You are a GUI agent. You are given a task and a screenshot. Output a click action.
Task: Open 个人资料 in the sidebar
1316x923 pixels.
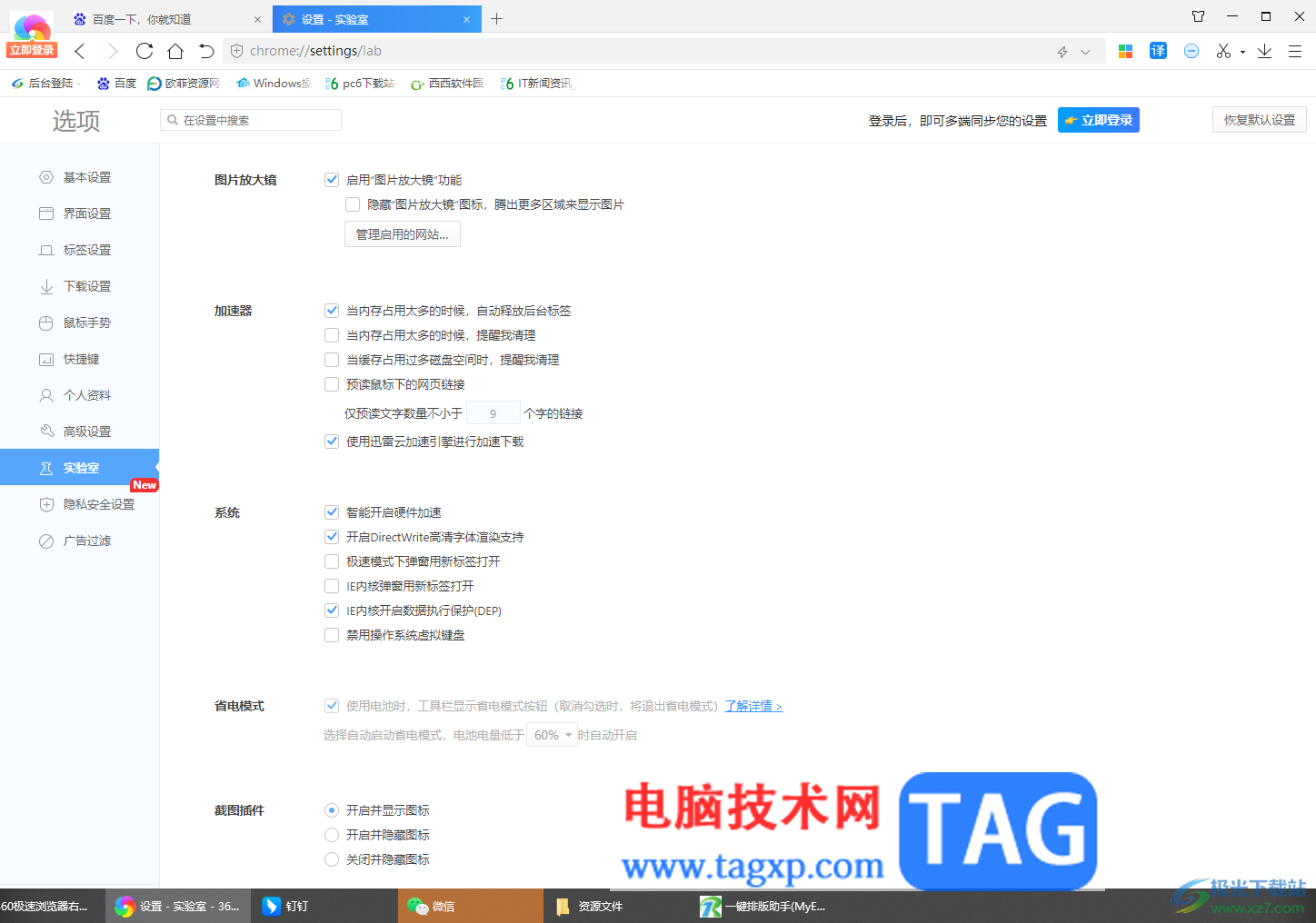(x=79, y=395)
